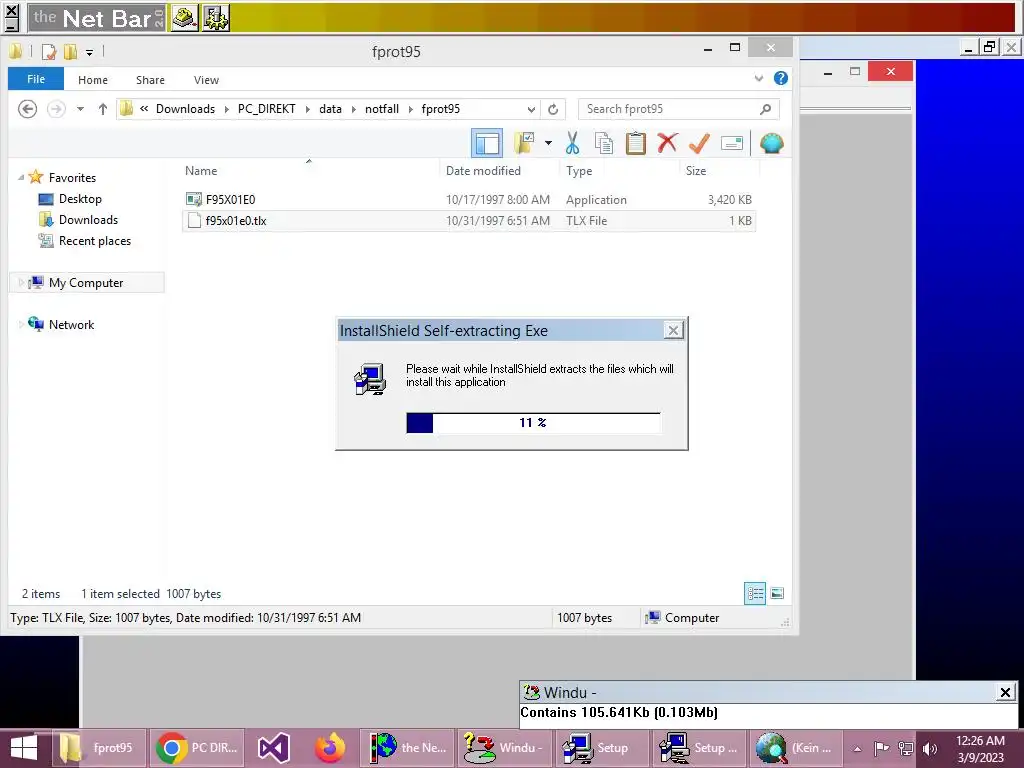Expand the ribbon using the chevron
1024x768 pixels.
point(758,78)
